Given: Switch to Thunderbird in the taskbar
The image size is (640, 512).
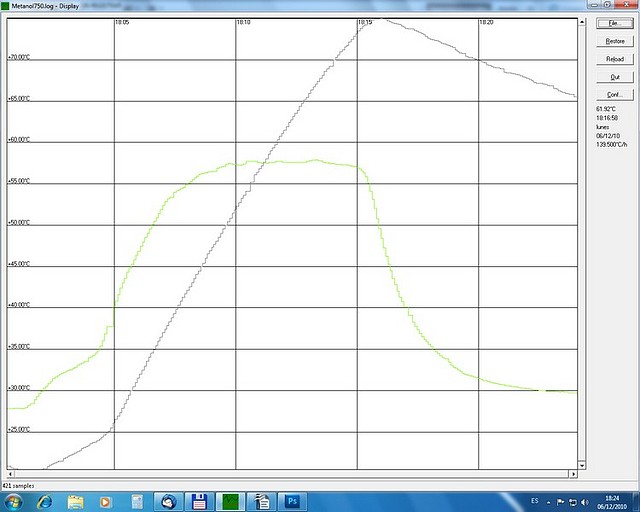Looking at the screenshot, I should (168, 502).
